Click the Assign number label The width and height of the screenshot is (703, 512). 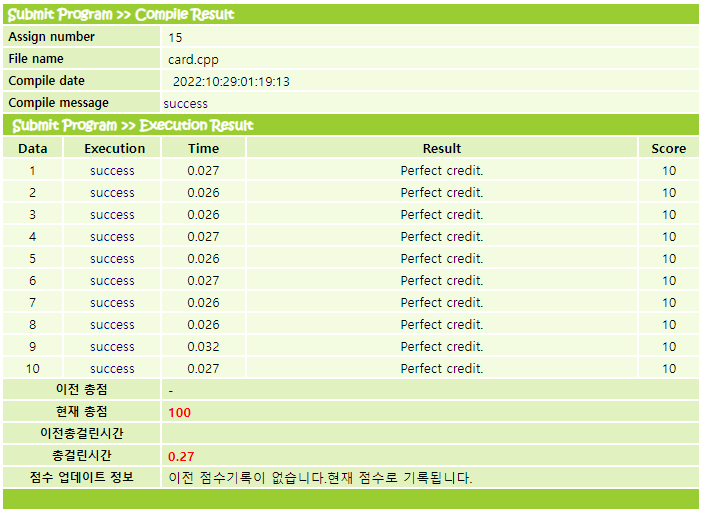(x=52, y=37)
